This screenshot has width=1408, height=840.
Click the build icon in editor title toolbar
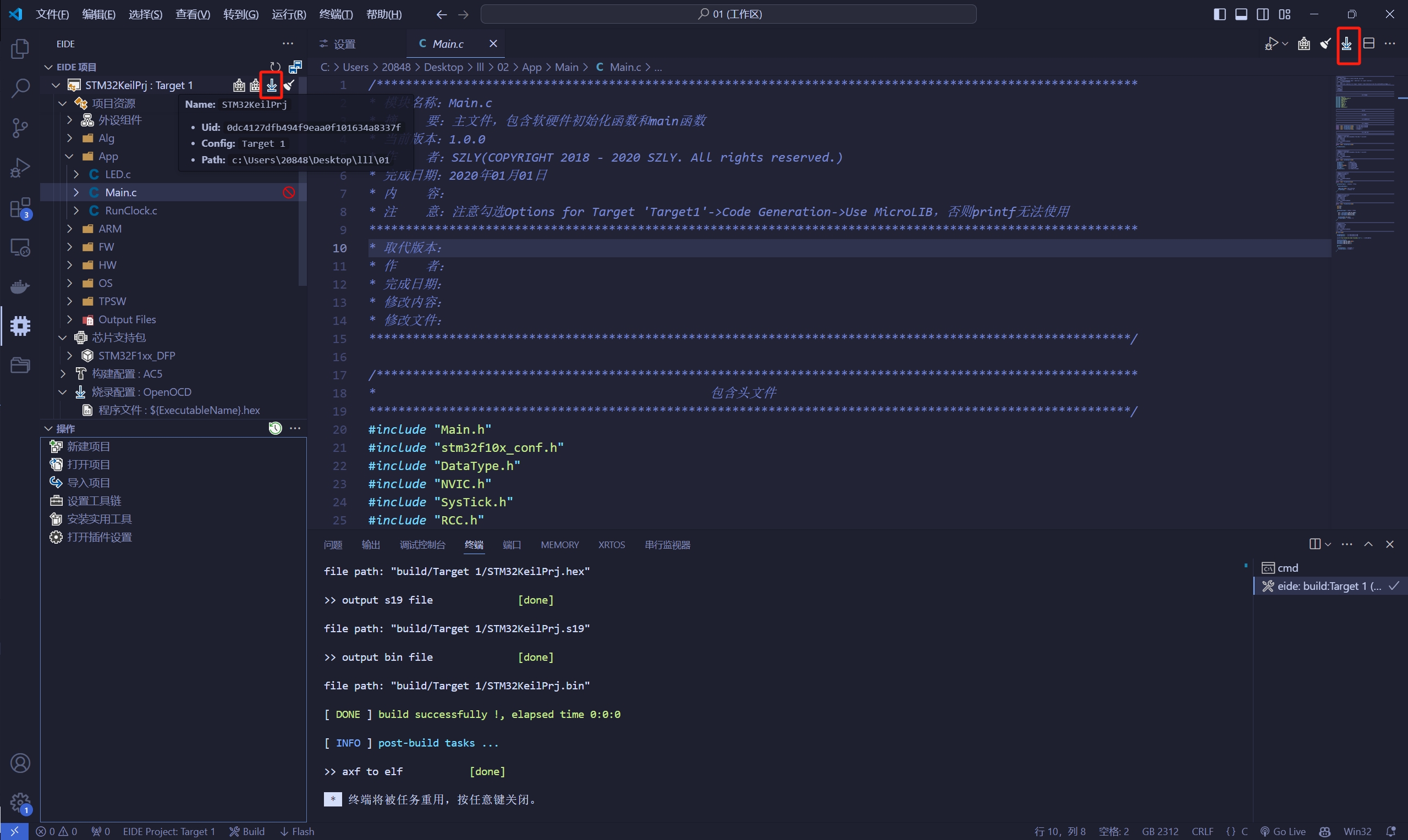click(x=1304, y=43)
